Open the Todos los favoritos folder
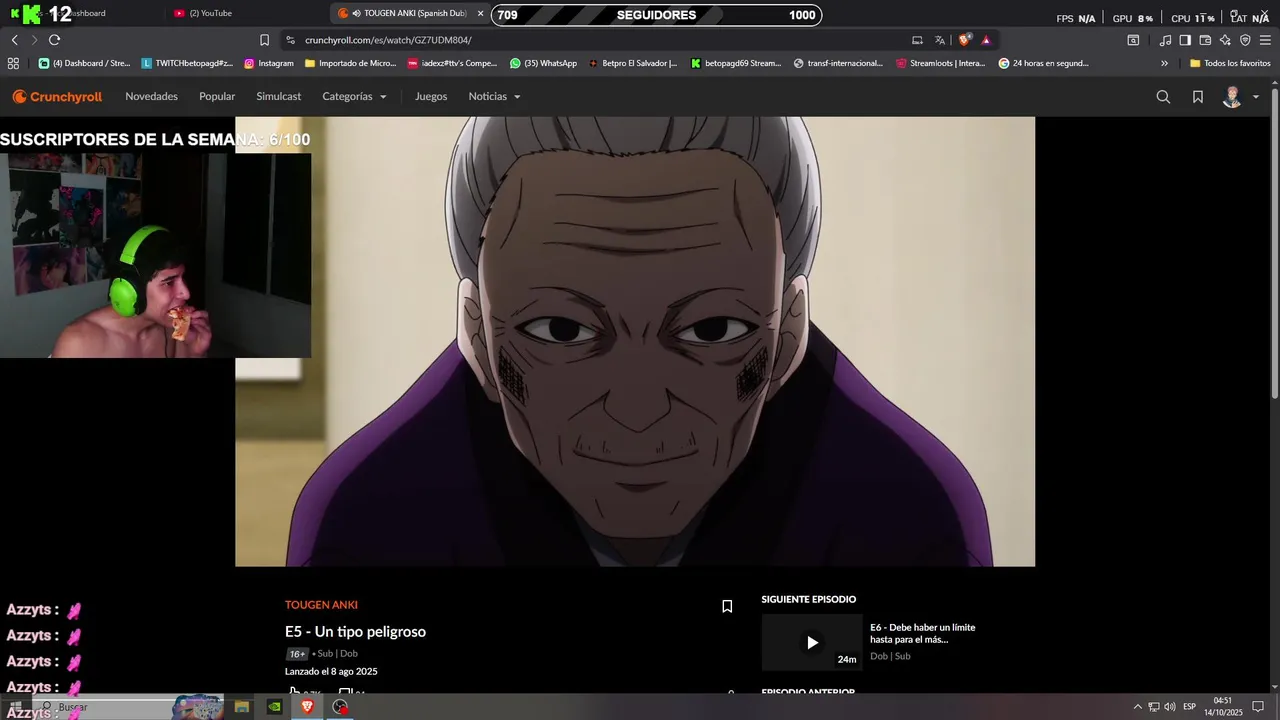This screenshot has width=1280, height=720. pos(1230,63)
